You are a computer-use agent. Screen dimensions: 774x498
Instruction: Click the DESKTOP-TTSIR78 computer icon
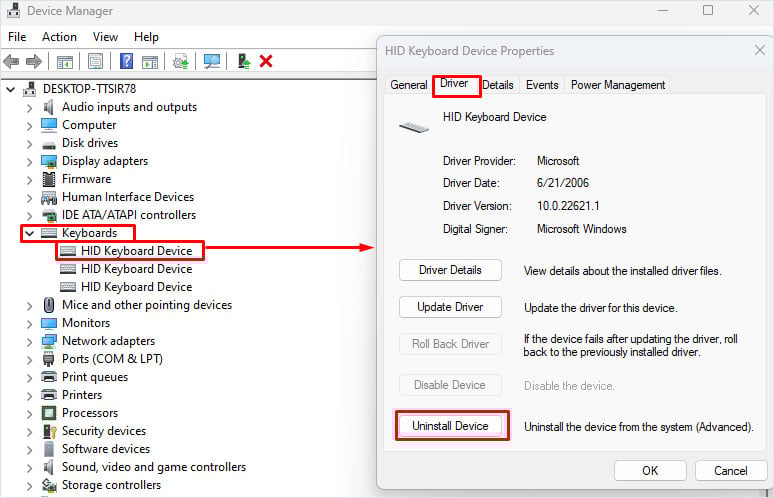pyautogui.click(x=30, y=89)
